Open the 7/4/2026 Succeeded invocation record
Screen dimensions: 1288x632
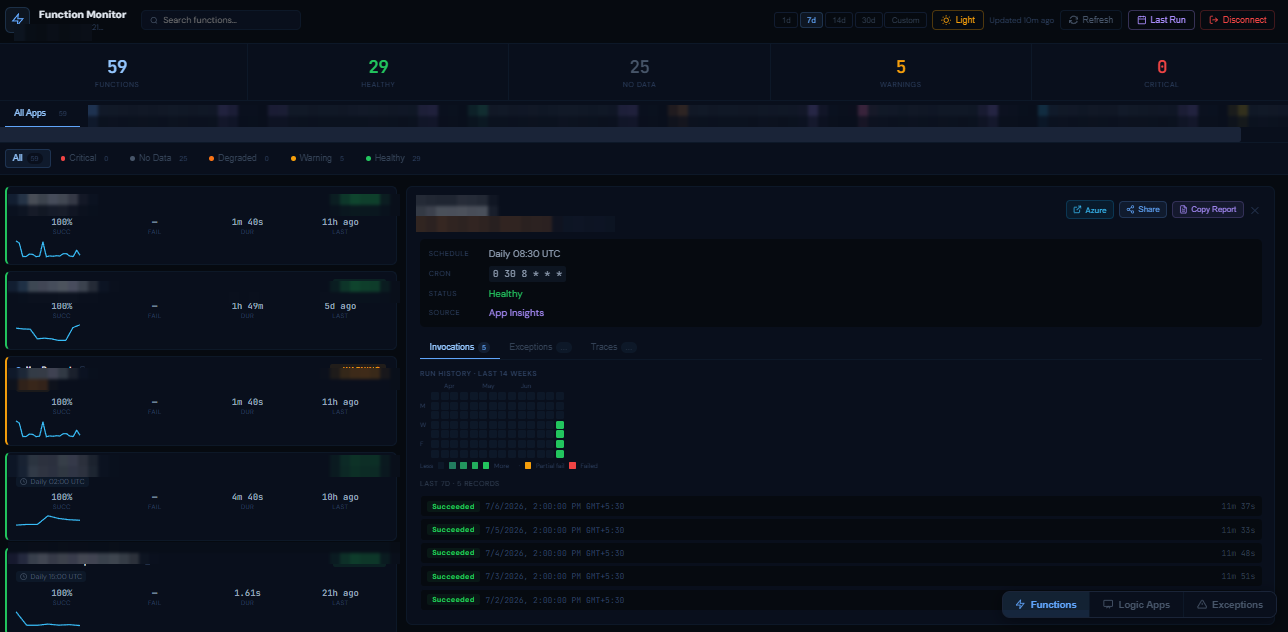(840, 553)
